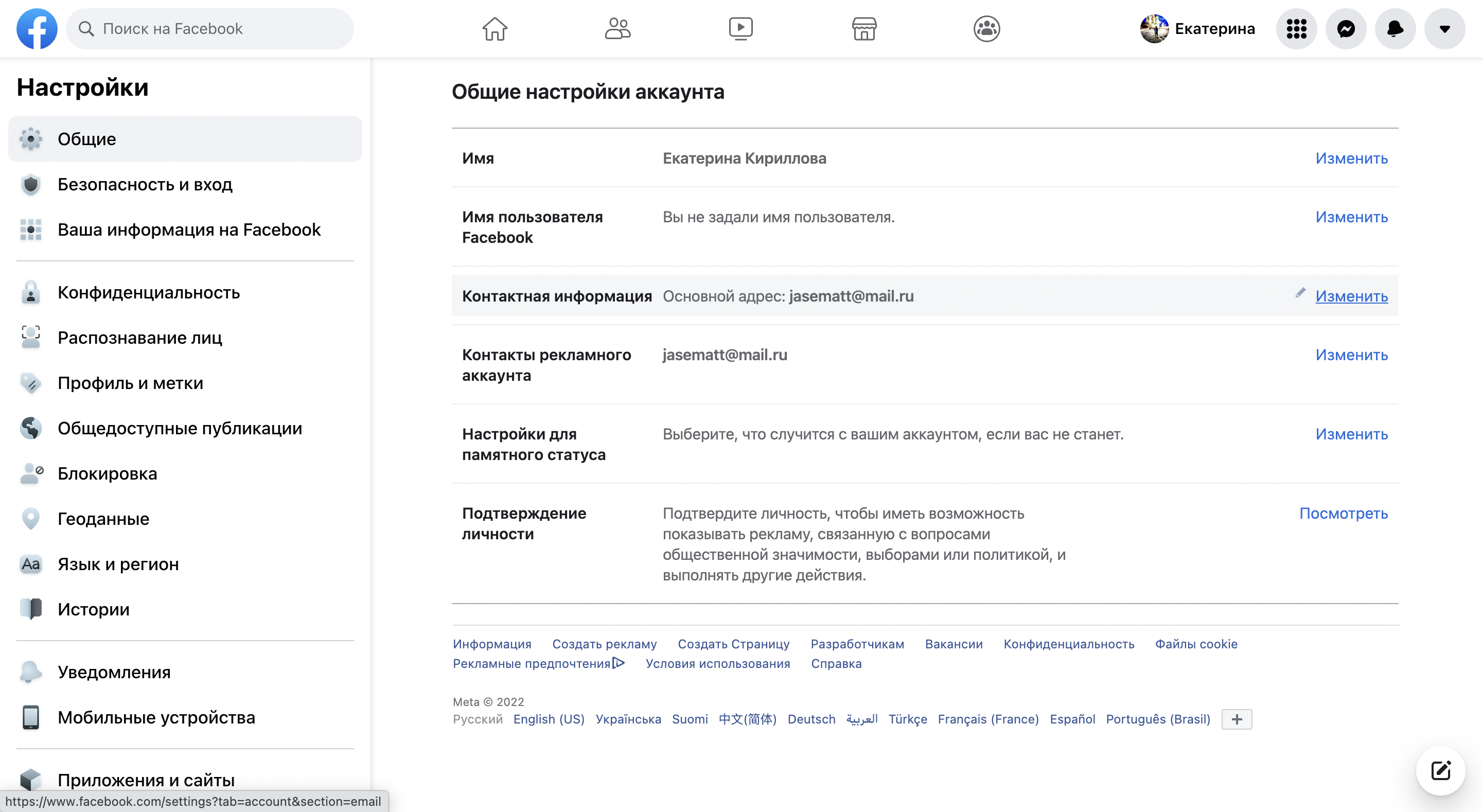Open the Watch video icon
The width and height of the screenshot is (1482, 812).
741,29
